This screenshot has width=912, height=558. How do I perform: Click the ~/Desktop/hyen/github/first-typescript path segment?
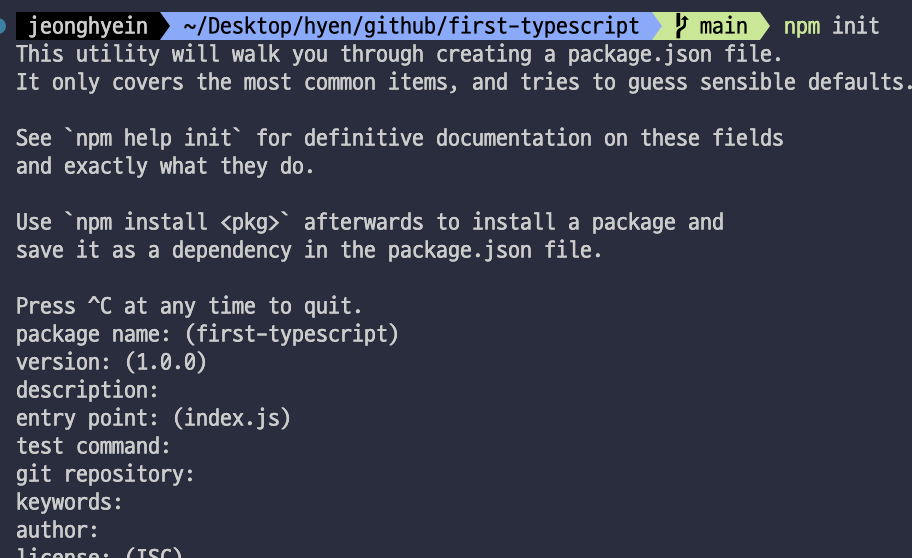[411, 26]
